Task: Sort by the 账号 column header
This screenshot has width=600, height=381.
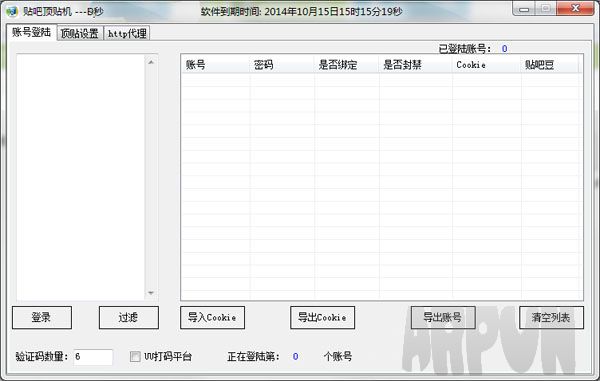Action: click(215, 65)
